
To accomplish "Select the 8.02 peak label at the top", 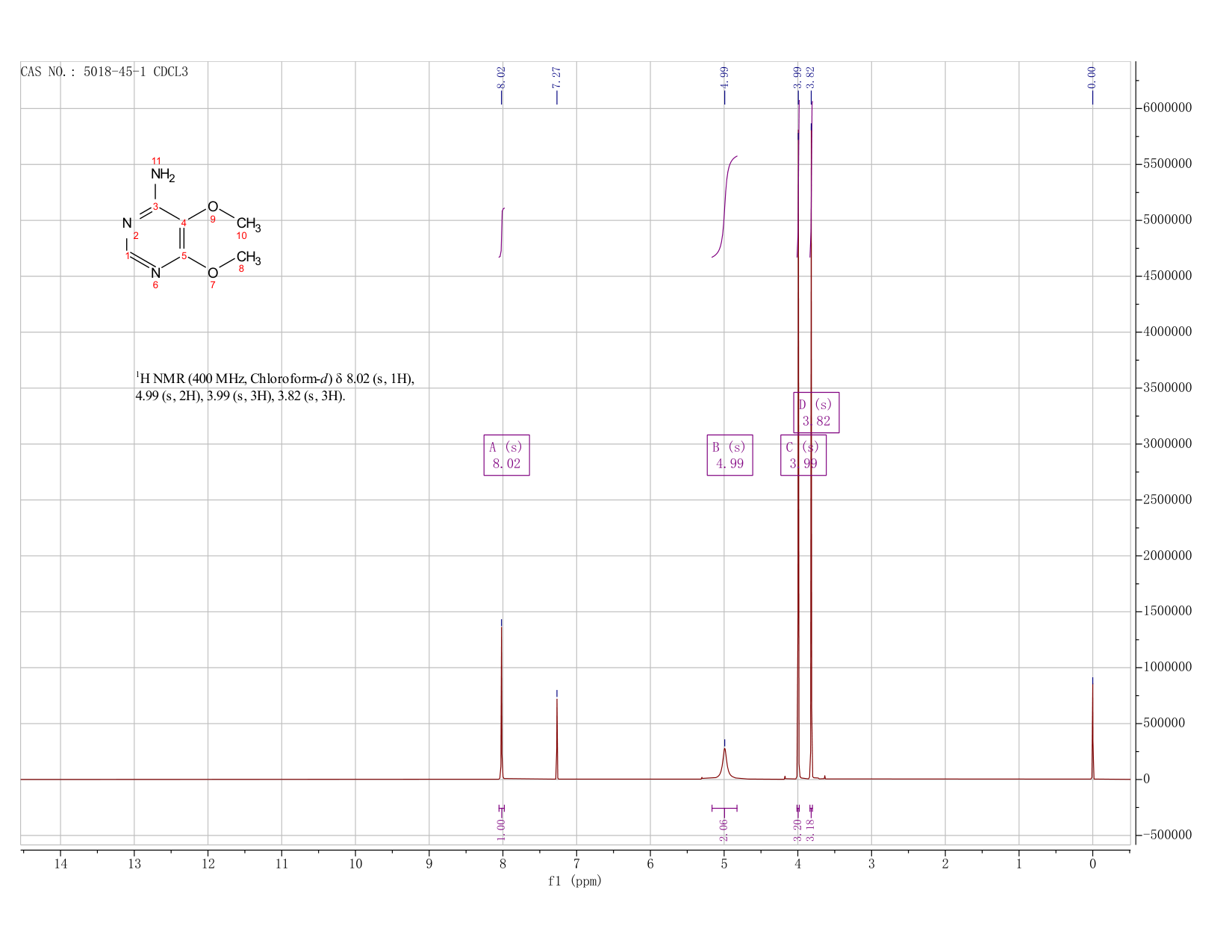I will pyautogui.click(x=502, y=78).
